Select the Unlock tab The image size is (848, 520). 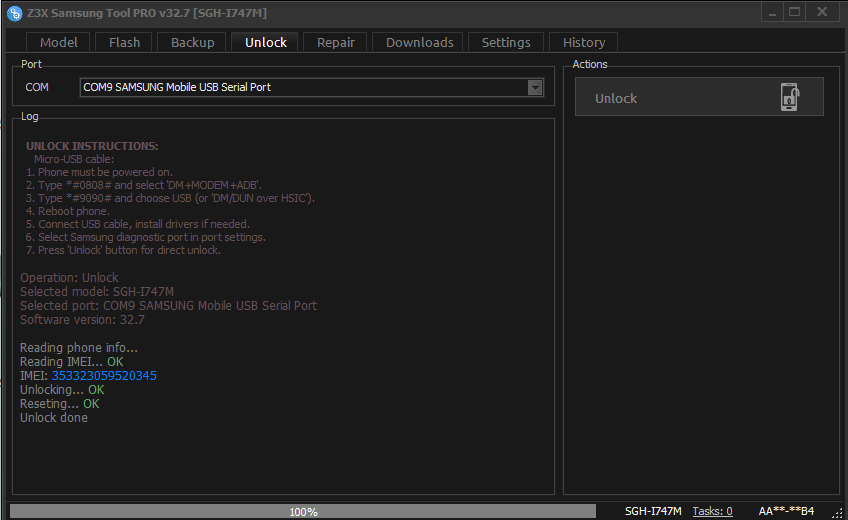266,42
